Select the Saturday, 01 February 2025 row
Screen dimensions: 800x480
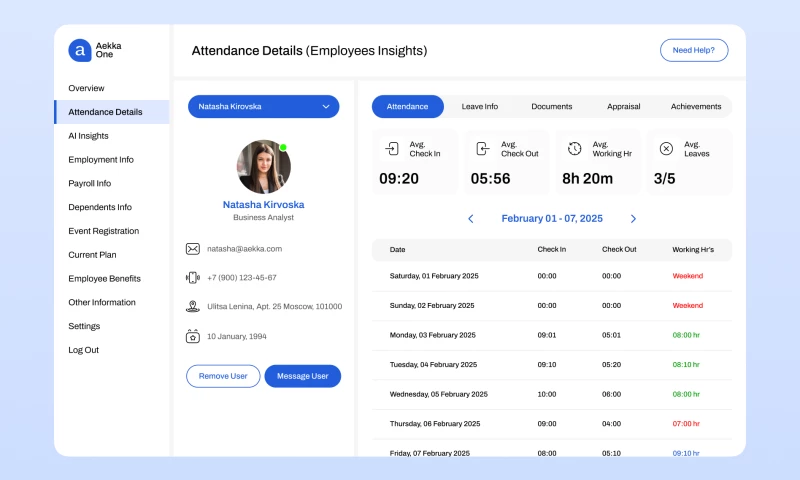click(x=552, y=276)
